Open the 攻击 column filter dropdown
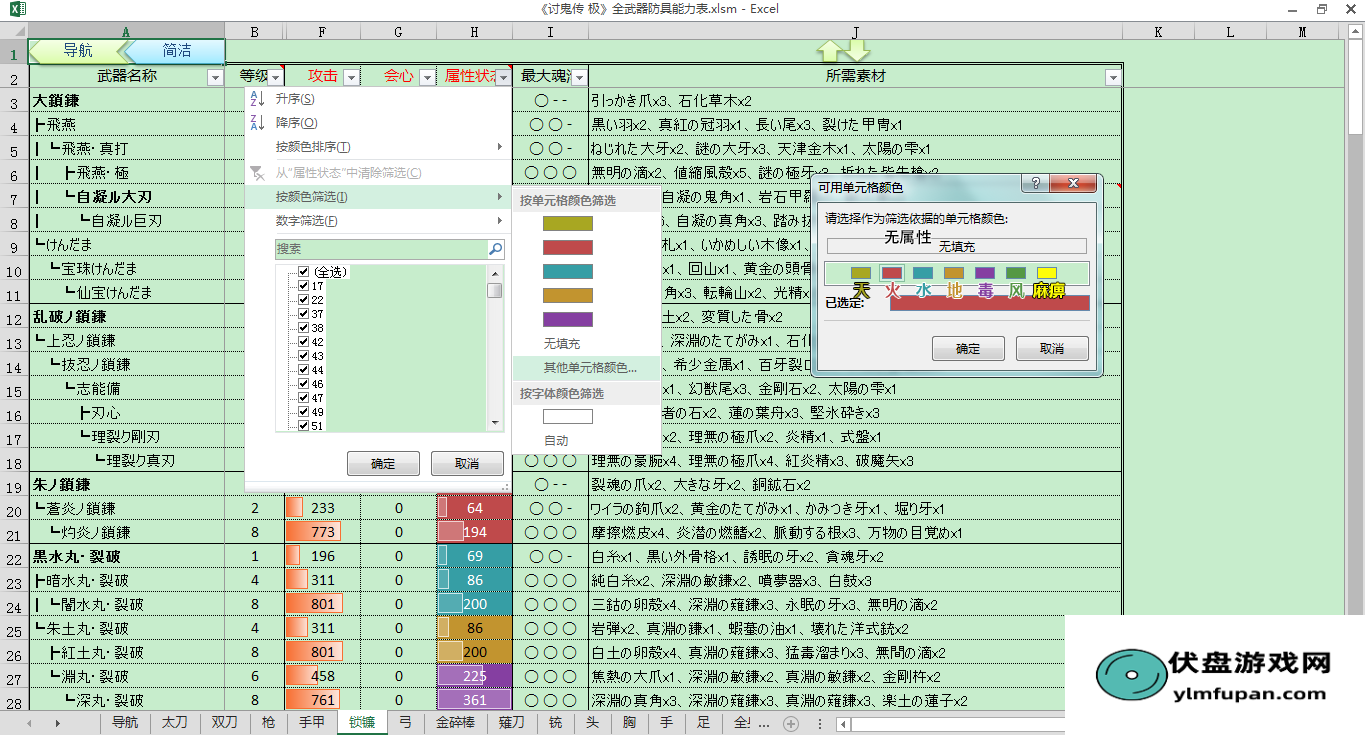 click(x=351, y=77)
